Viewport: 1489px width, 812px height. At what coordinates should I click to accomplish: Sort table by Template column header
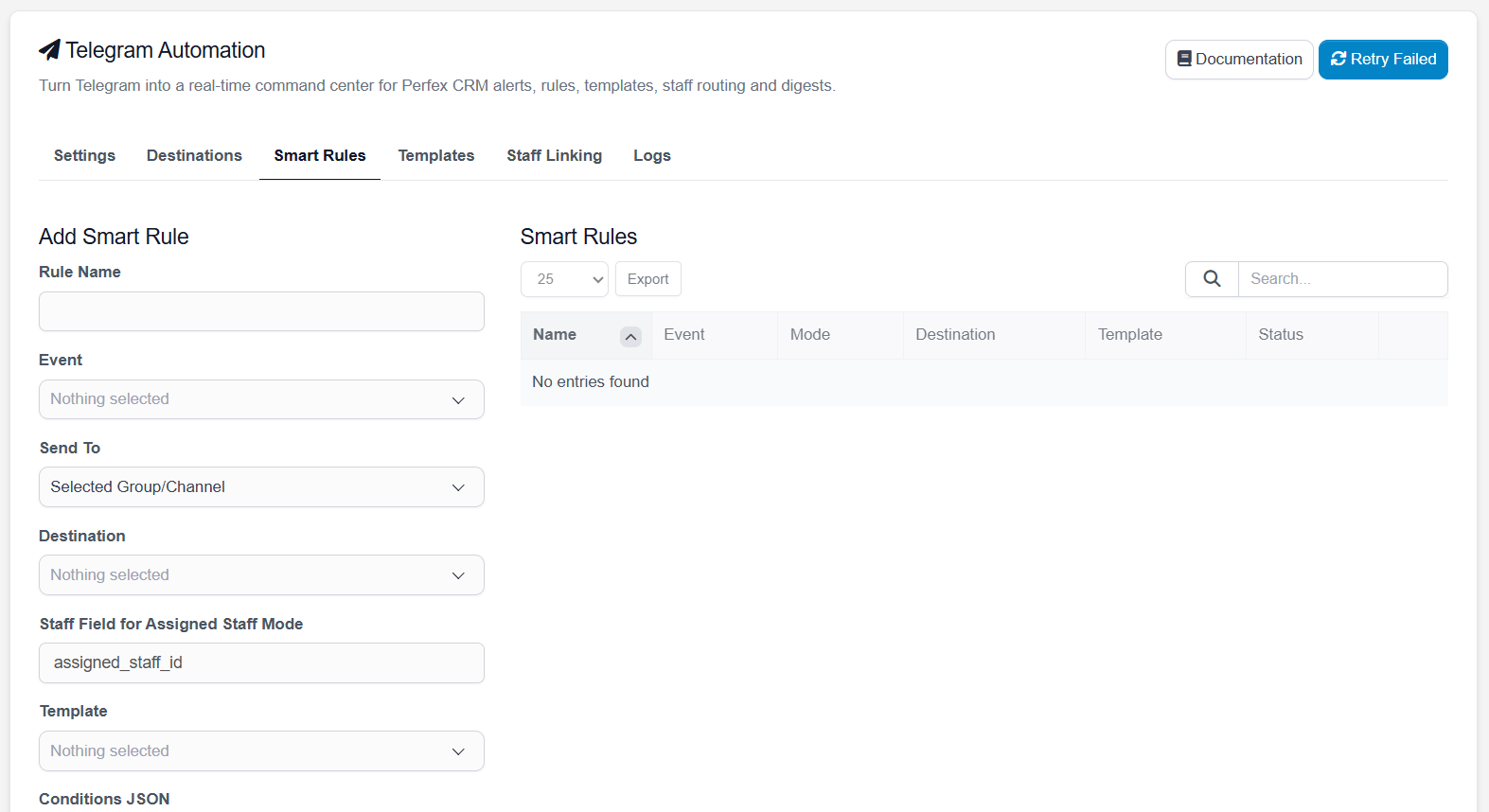click(x=1165, y=335)
